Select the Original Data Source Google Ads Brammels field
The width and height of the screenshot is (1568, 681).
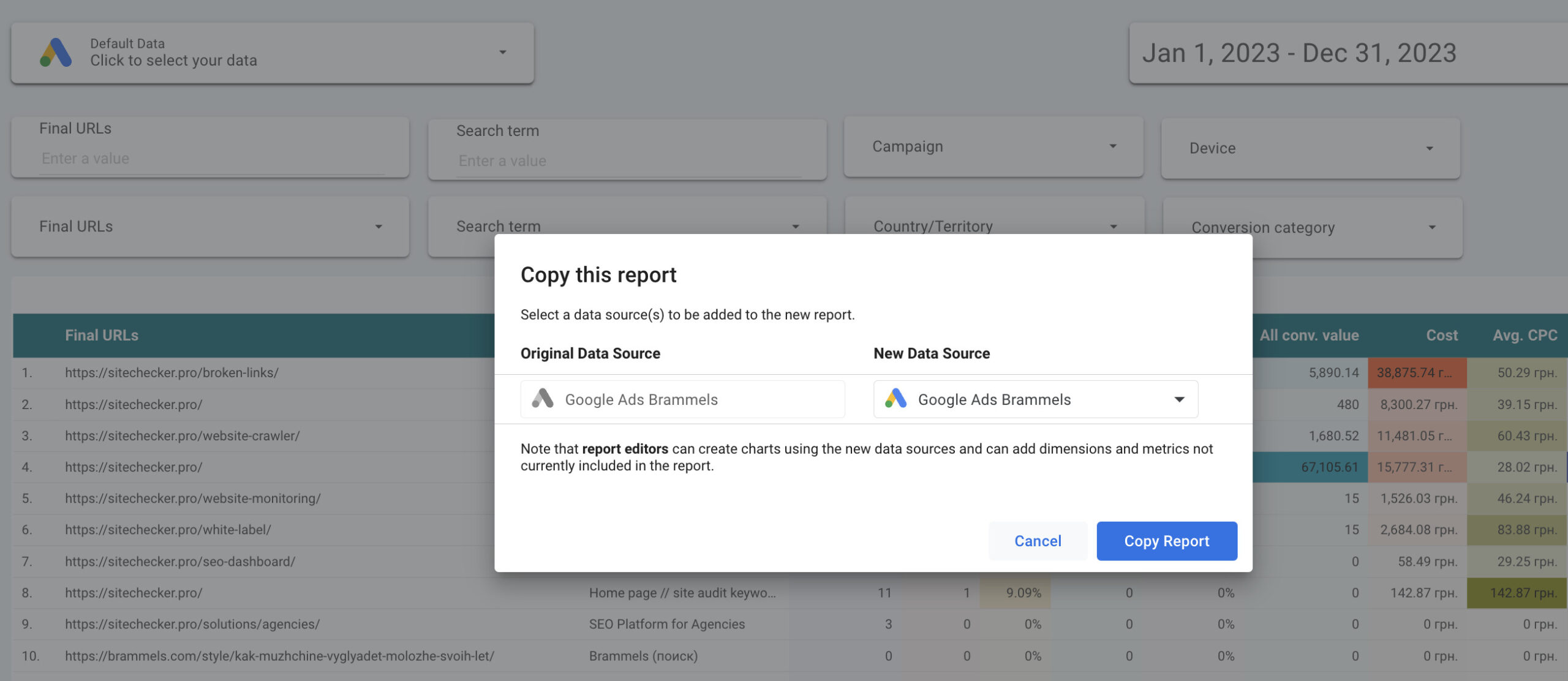682,399
